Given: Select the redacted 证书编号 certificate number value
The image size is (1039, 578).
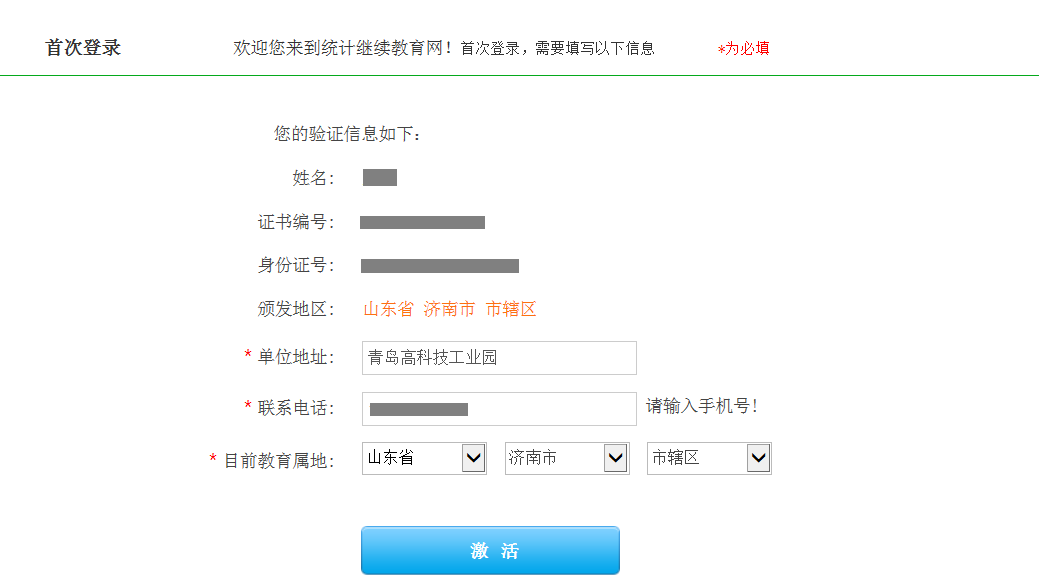Looking at the screenshot, I should [x=422, y=223].
